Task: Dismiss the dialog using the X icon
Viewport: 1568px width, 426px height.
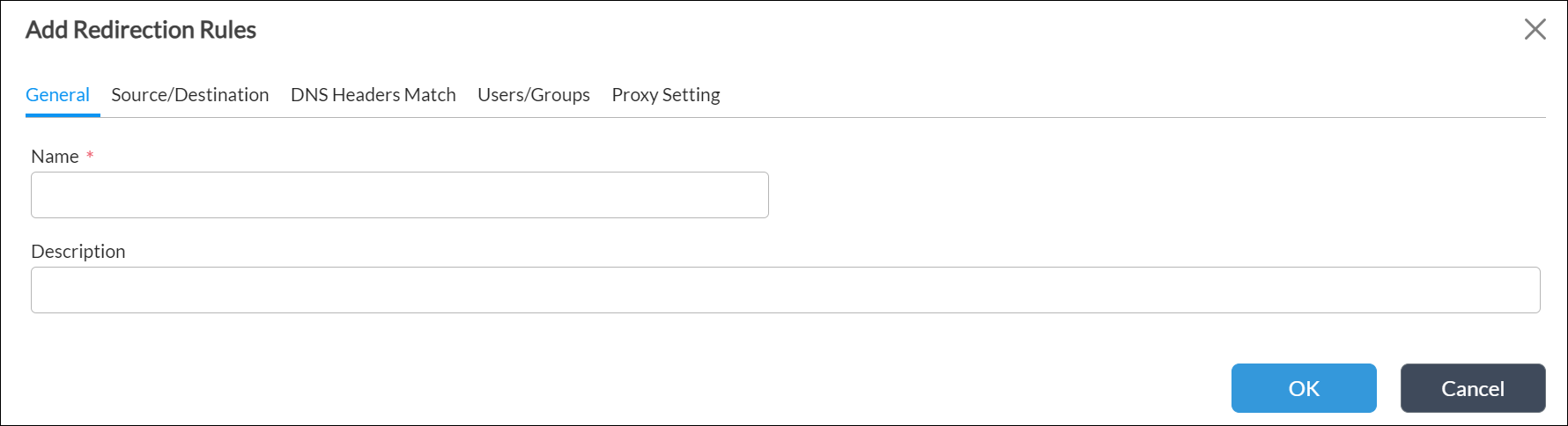Action: click(1535, 29)
